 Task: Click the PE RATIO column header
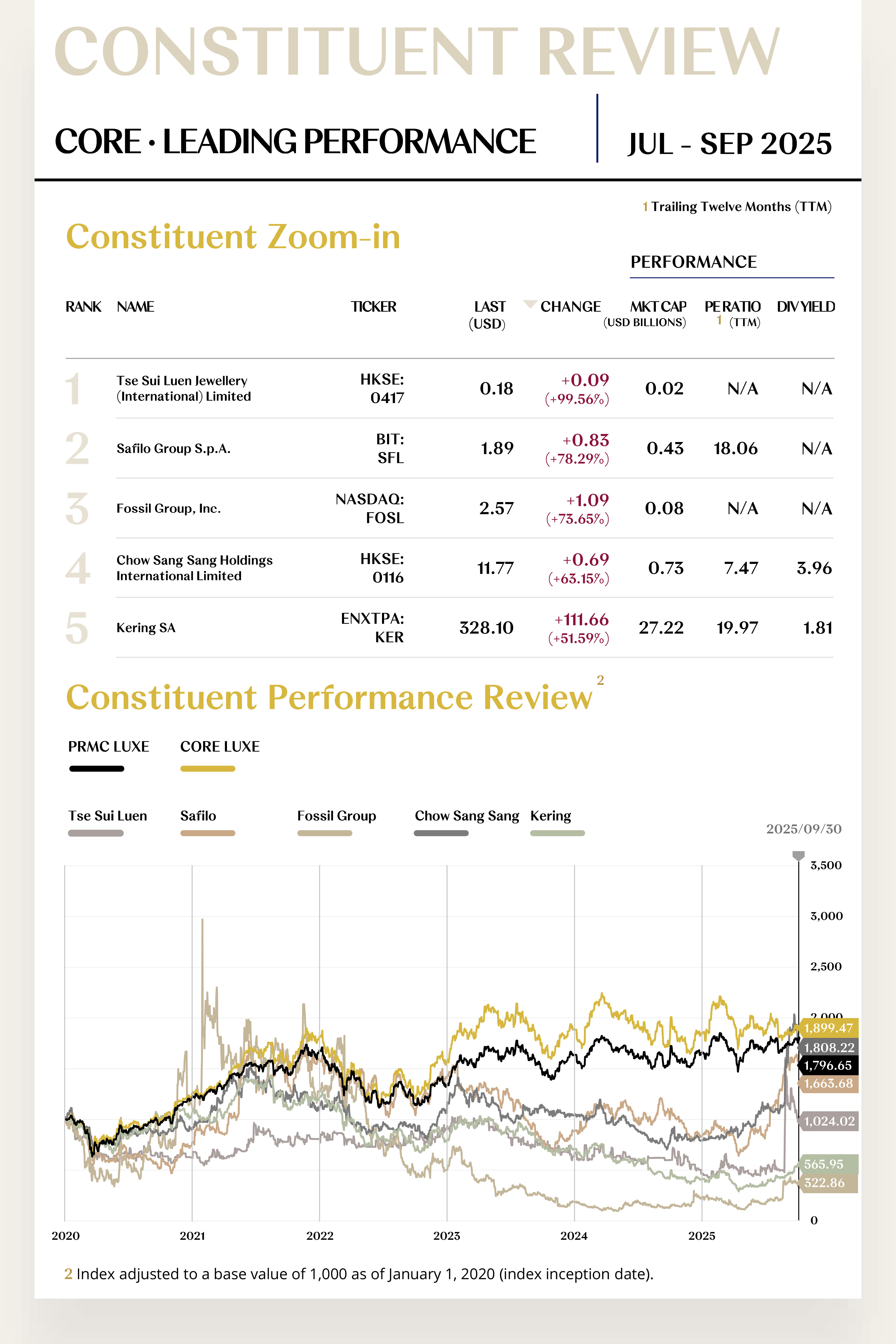coord(732,307)
